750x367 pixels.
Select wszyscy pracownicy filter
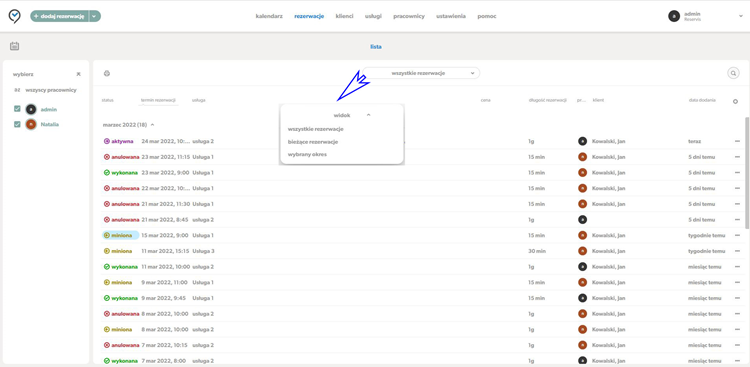pyautogui.click(x=51, y=90)
